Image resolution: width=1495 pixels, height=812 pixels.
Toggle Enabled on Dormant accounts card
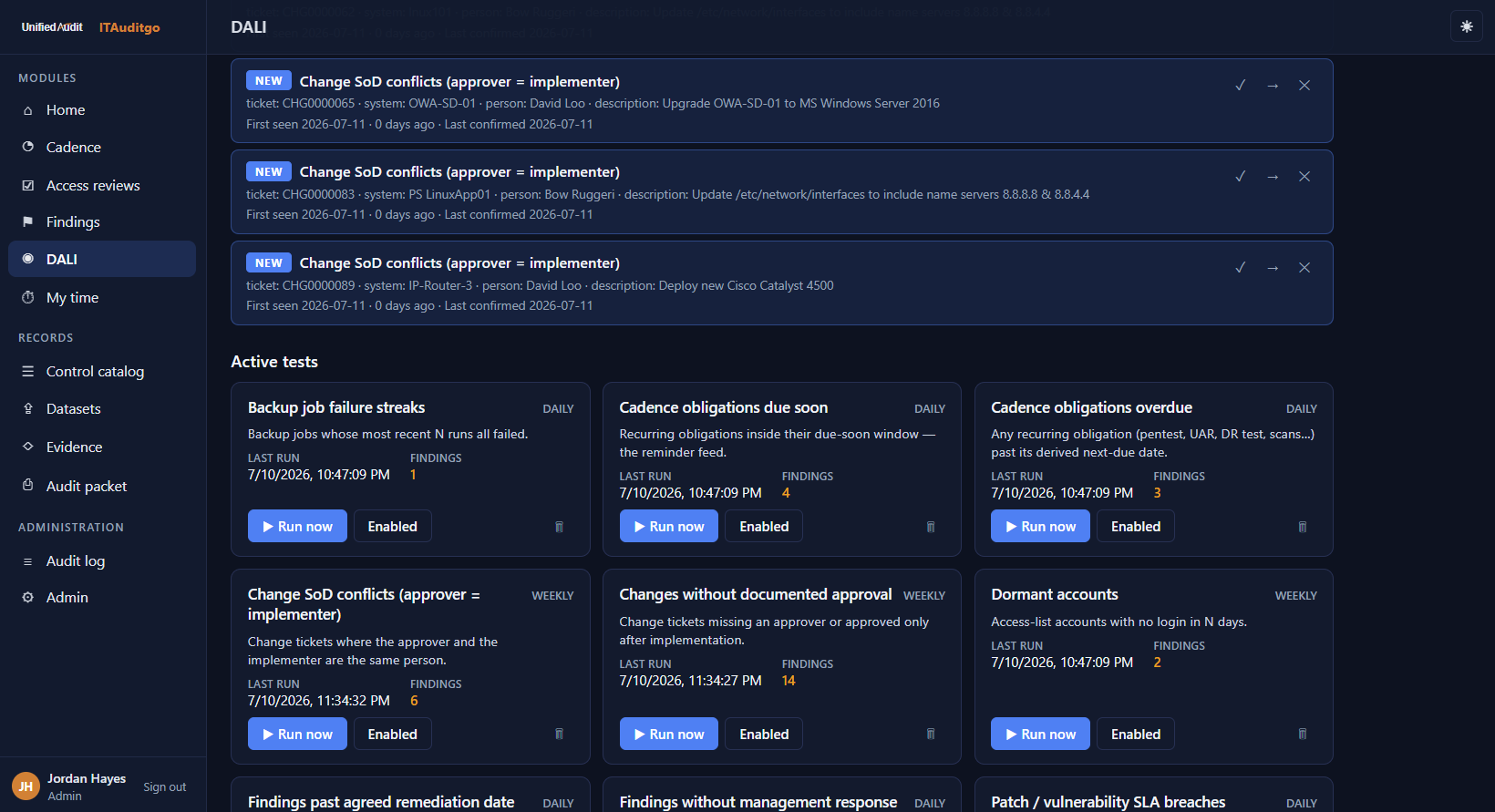click(1136, 734)
